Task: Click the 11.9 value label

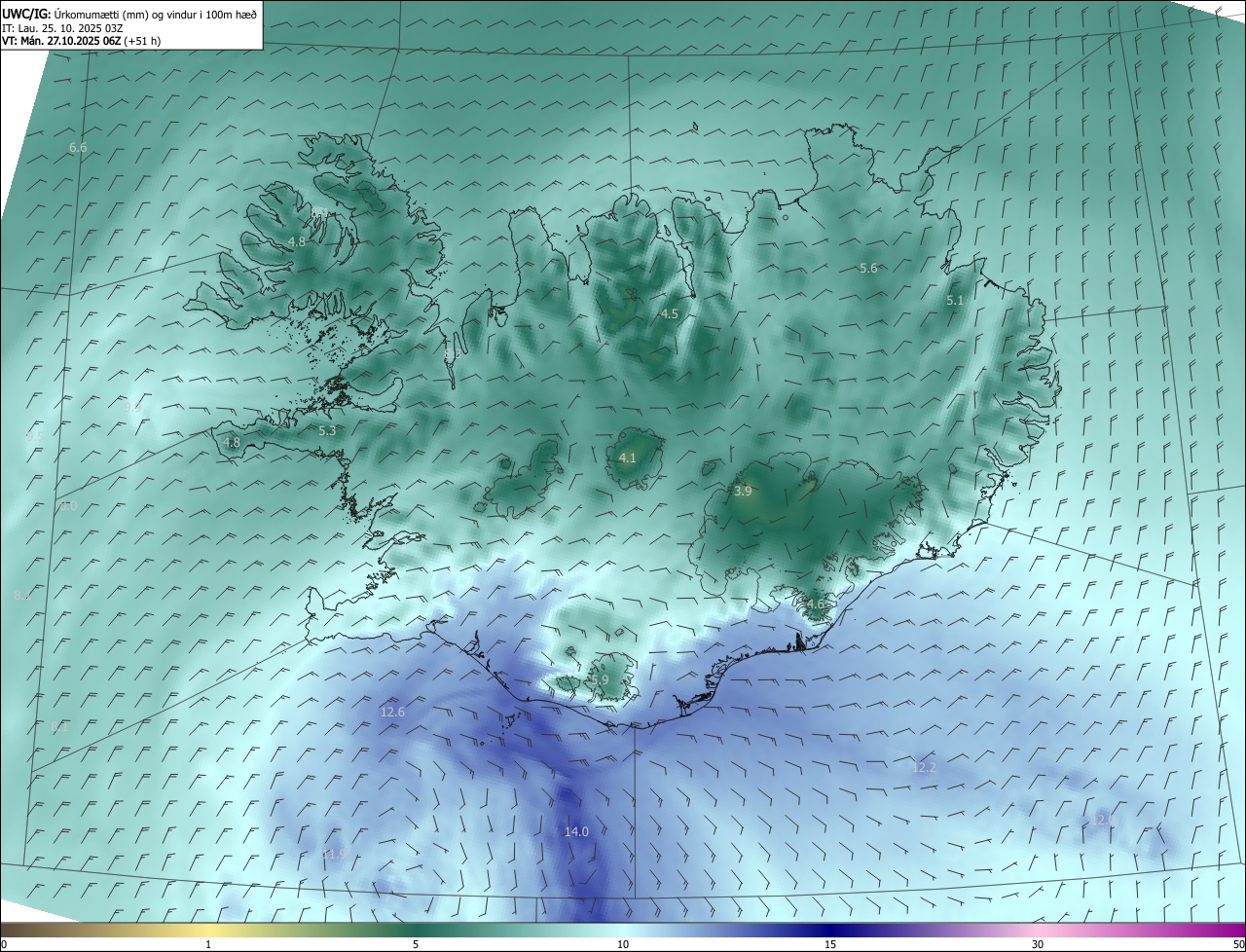Action: click(333, 854)
